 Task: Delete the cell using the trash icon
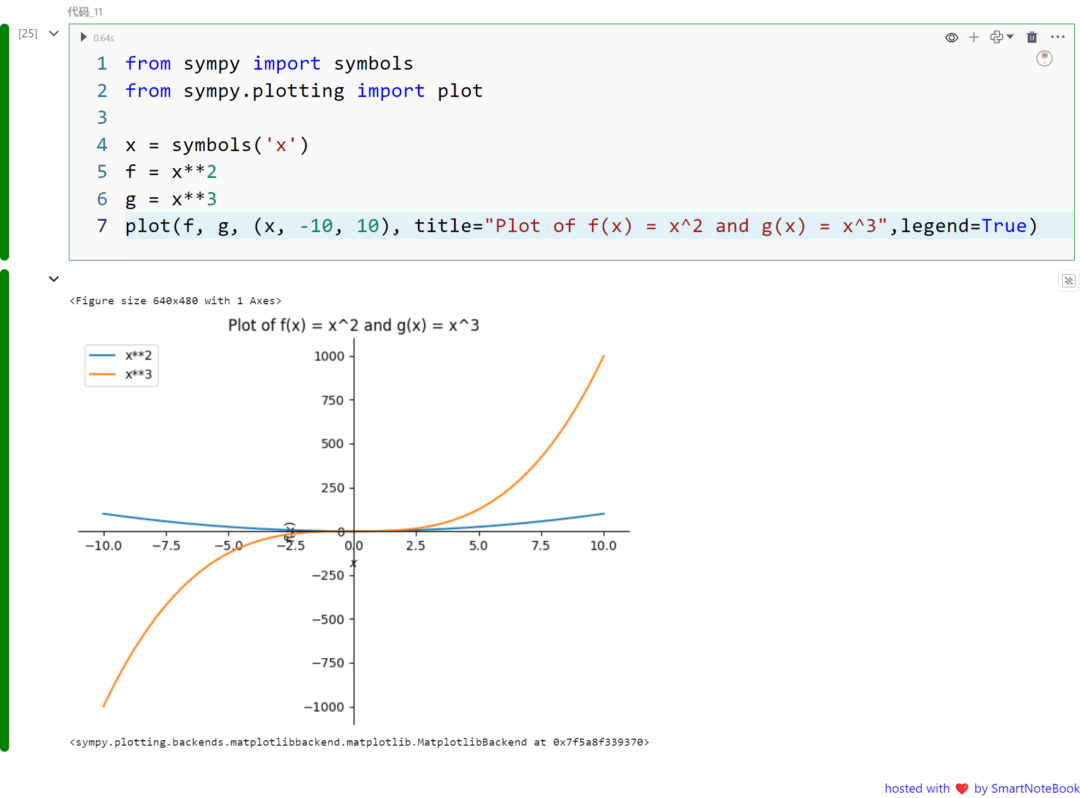tap(1031, 37)
